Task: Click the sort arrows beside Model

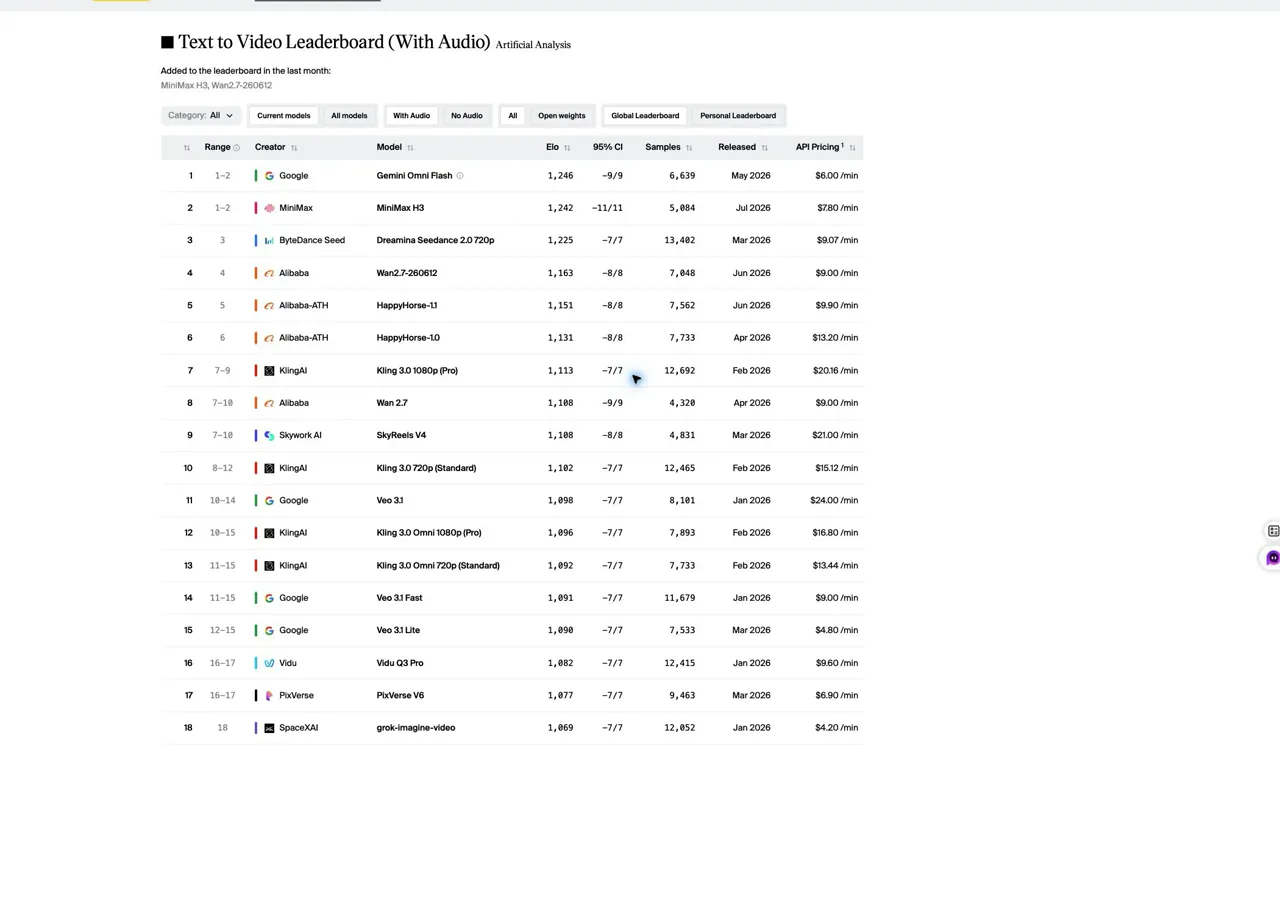Action: coord(410,148)
